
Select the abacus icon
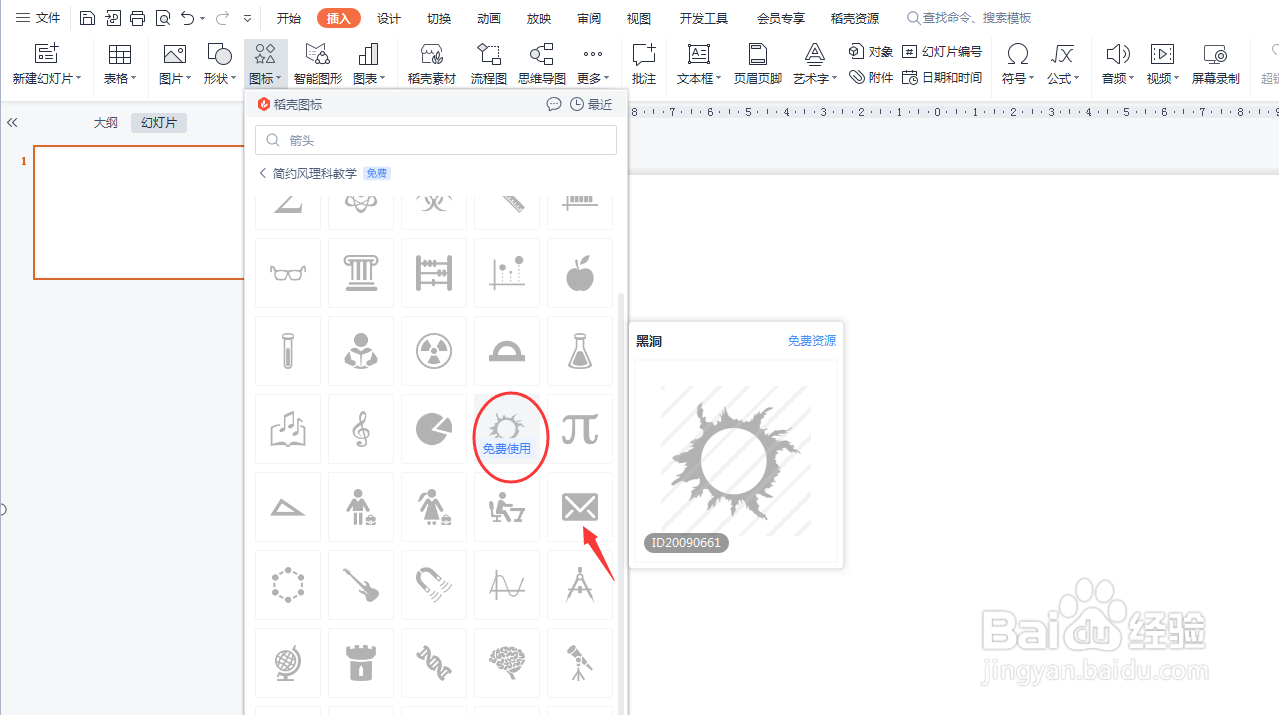tap(434, 273)
